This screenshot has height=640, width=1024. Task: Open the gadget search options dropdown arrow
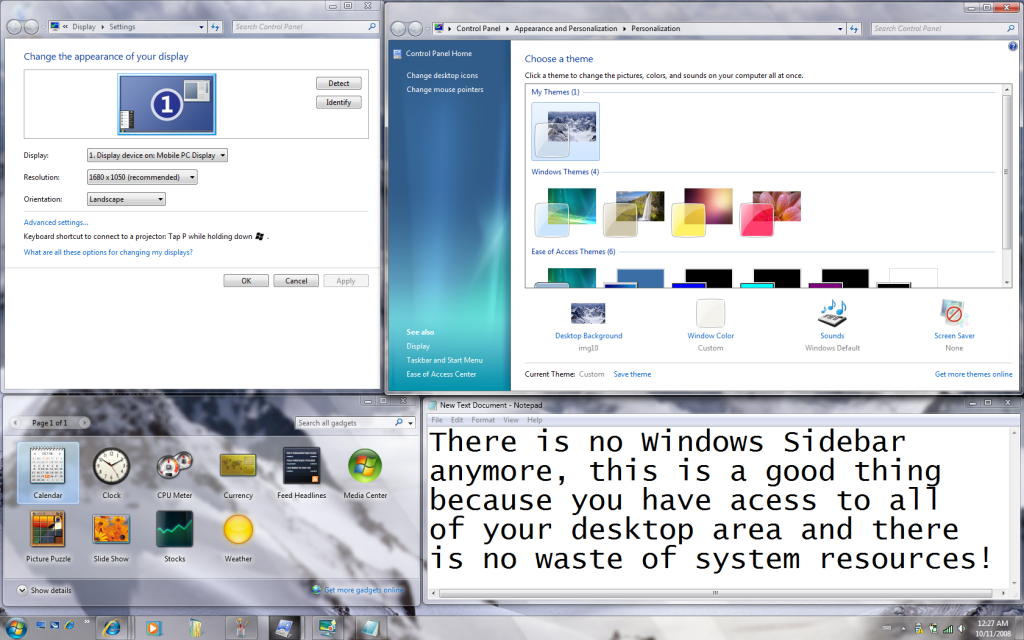point(410,423)
